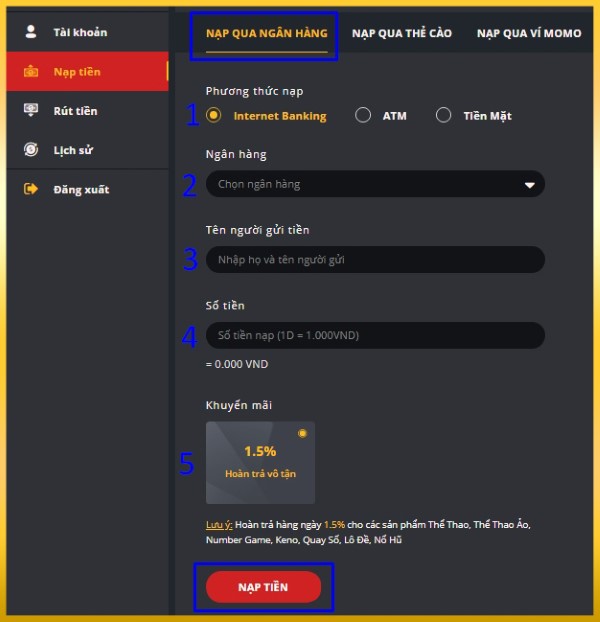Open the Chọn ngân hàng dropdown
Image resolution: width=600 pixels, height=622 pixels.
coord(375,184)
